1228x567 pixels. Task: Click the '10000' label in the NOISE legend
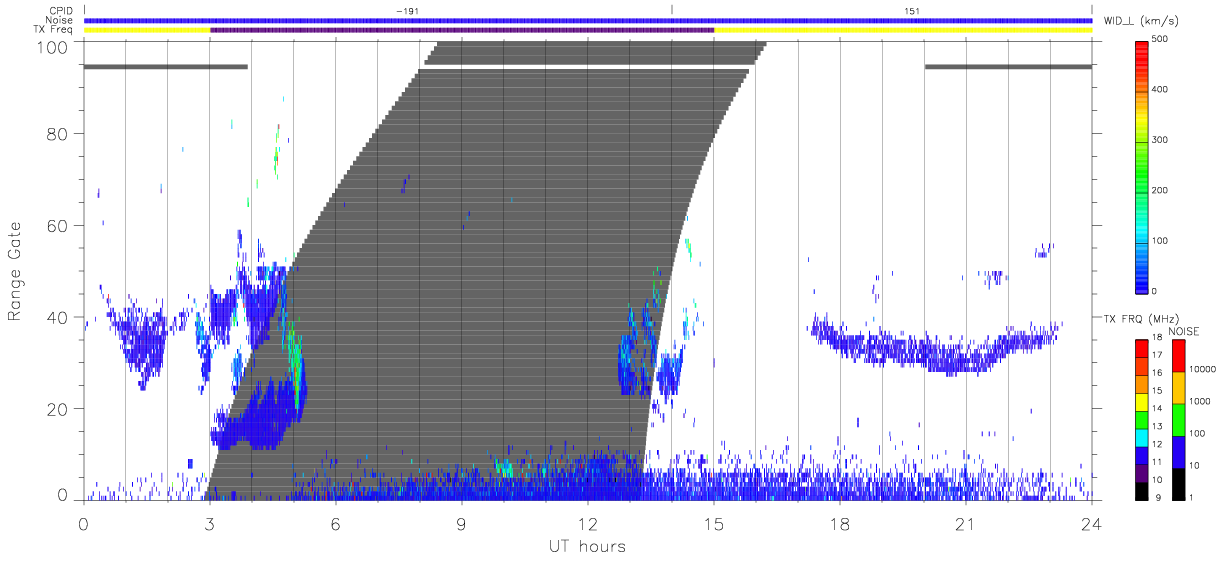click(1204, 370)
